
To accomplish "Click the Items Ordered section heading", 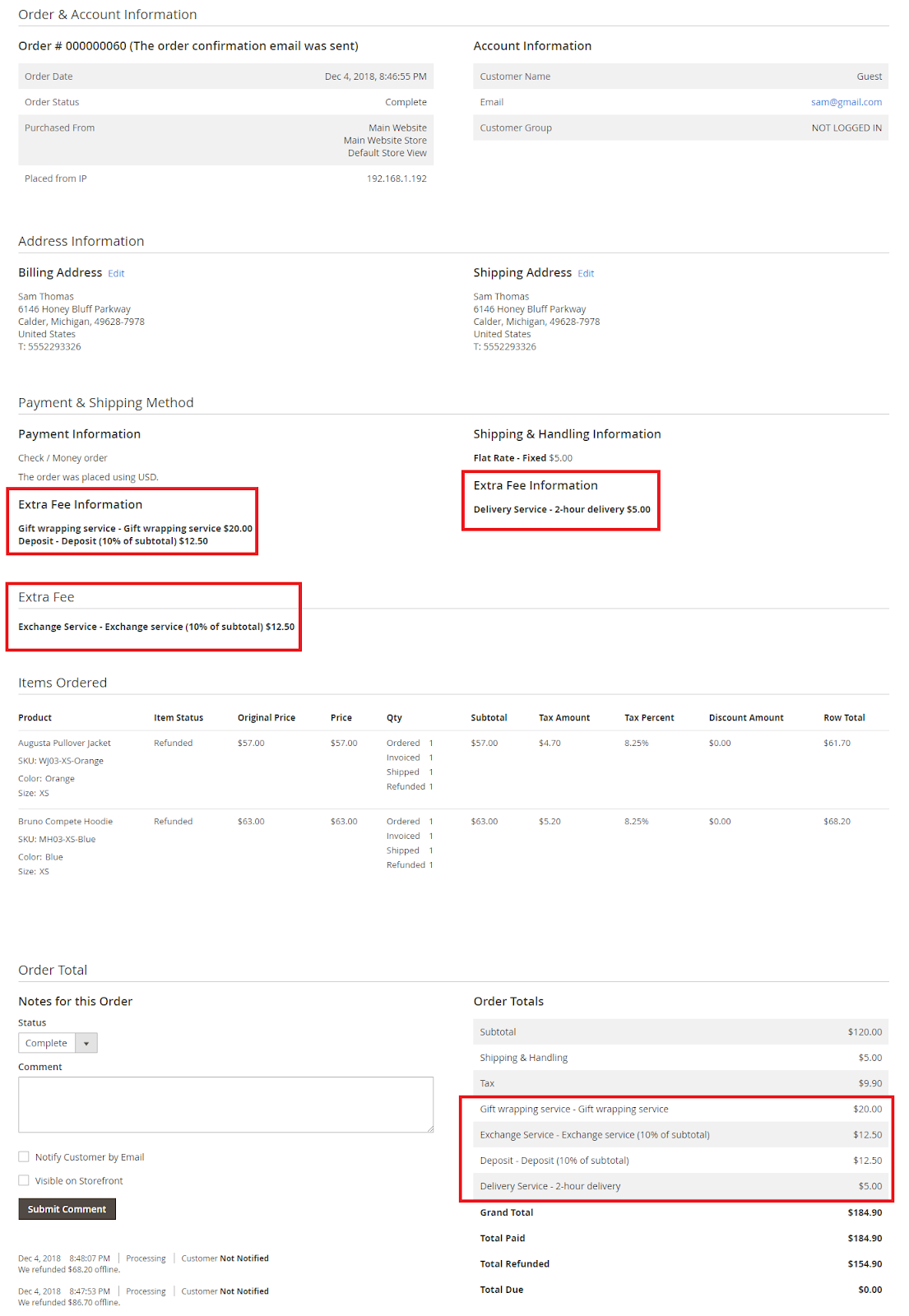I will pos(63,683).
